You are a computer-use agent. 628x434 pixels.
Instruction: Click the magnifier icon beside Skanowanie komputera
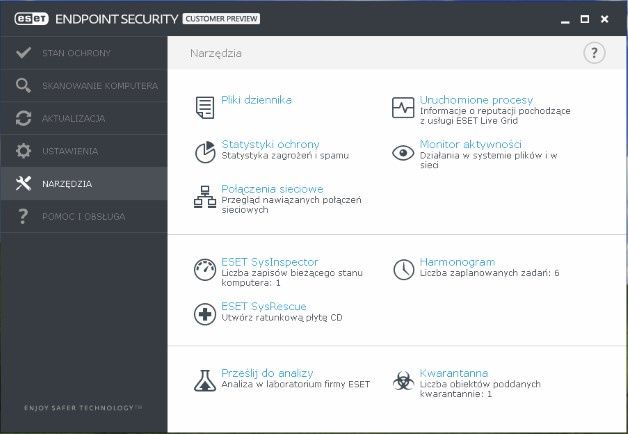point(23,85)
